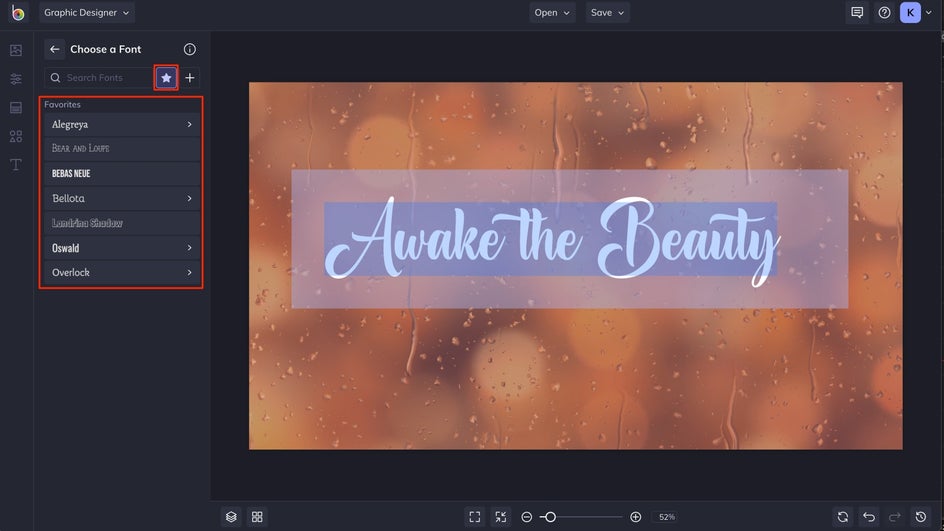Expand Bellota font variants chevron
The image size is (944, 531).
[x=189, y=198]
